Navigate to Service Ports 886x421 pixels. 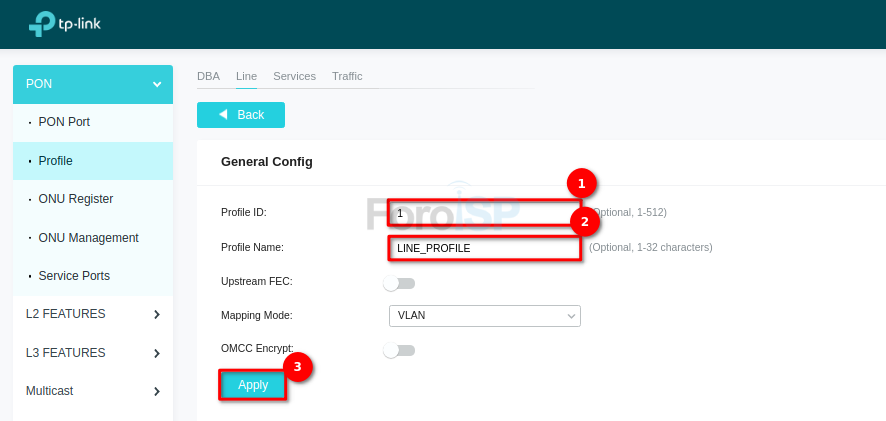coord(74,276)
